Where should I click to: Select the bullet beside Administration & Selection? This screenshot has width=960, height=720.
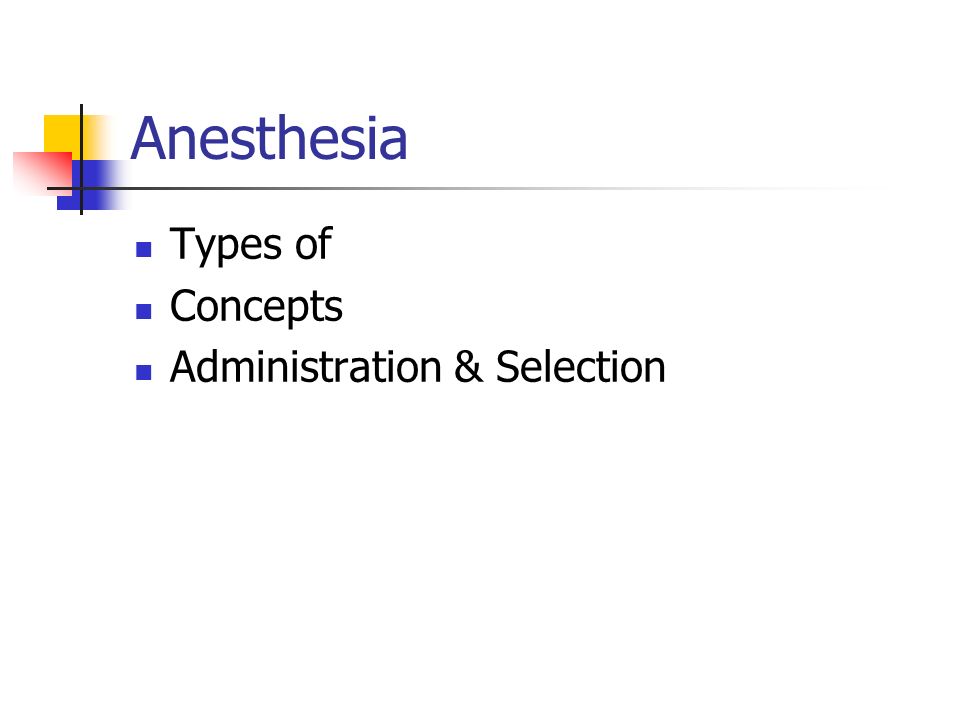144,372
